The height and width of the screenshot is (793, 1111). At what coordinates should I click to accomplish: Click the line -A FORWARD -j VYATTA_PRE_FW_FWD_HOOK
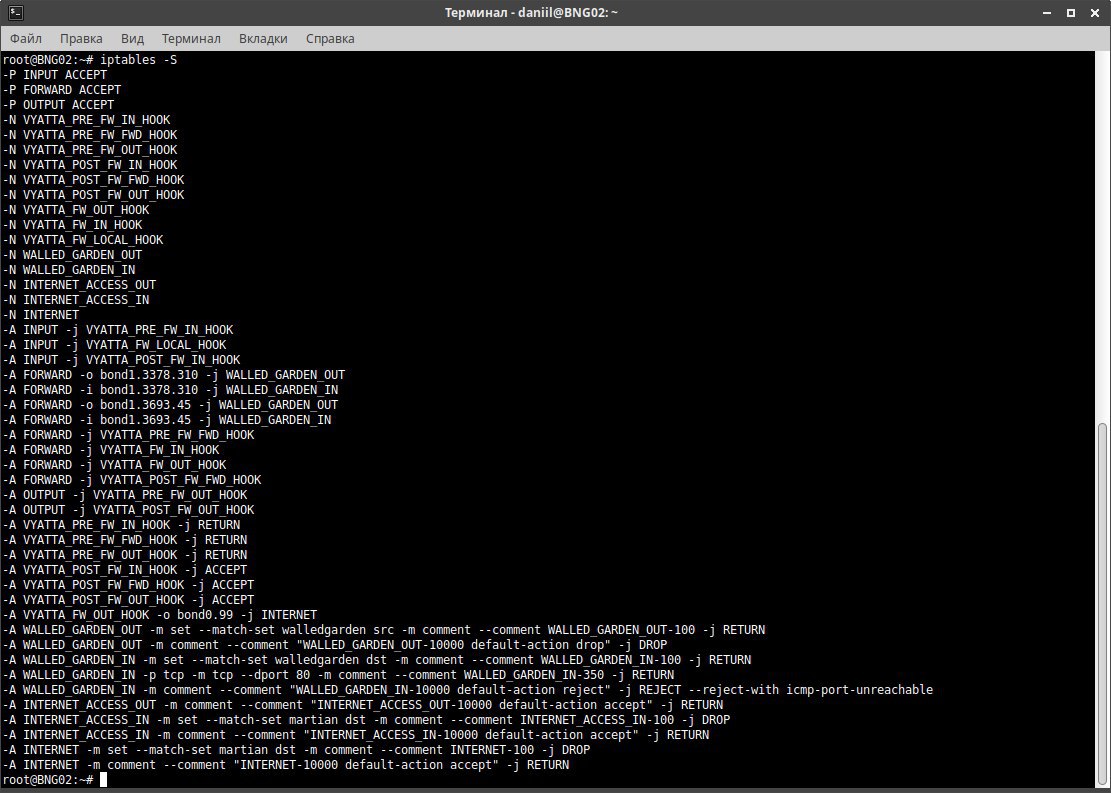[x=128, y=435]
